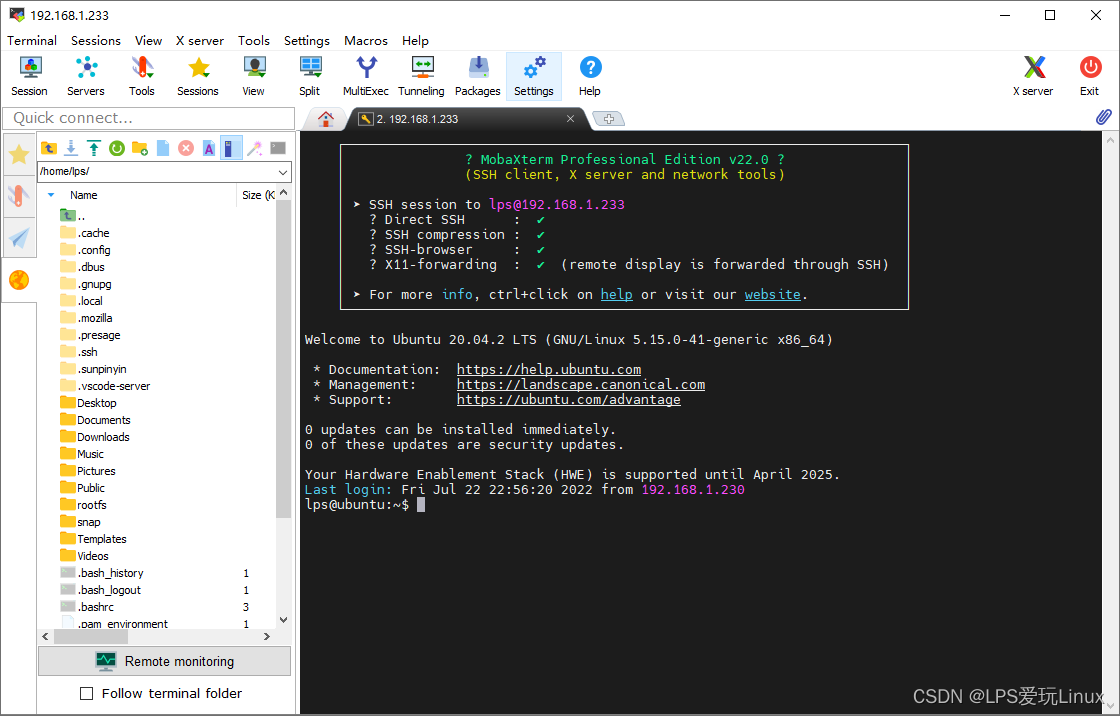The width and height of the screenshot is (1120, 716).
Task: Select the Downloads folder
Action: (x=95, y=437)
